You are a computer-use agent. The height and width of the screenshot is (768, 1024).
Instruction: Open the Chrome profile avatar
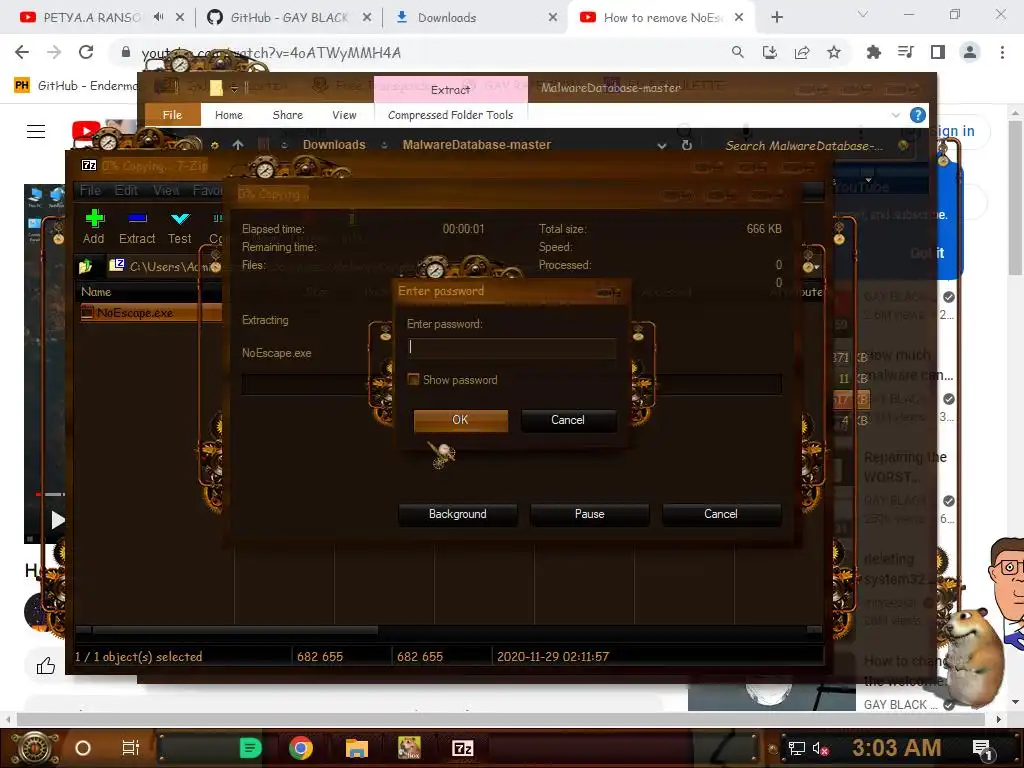pyautogui.click(x=970, y=52)
